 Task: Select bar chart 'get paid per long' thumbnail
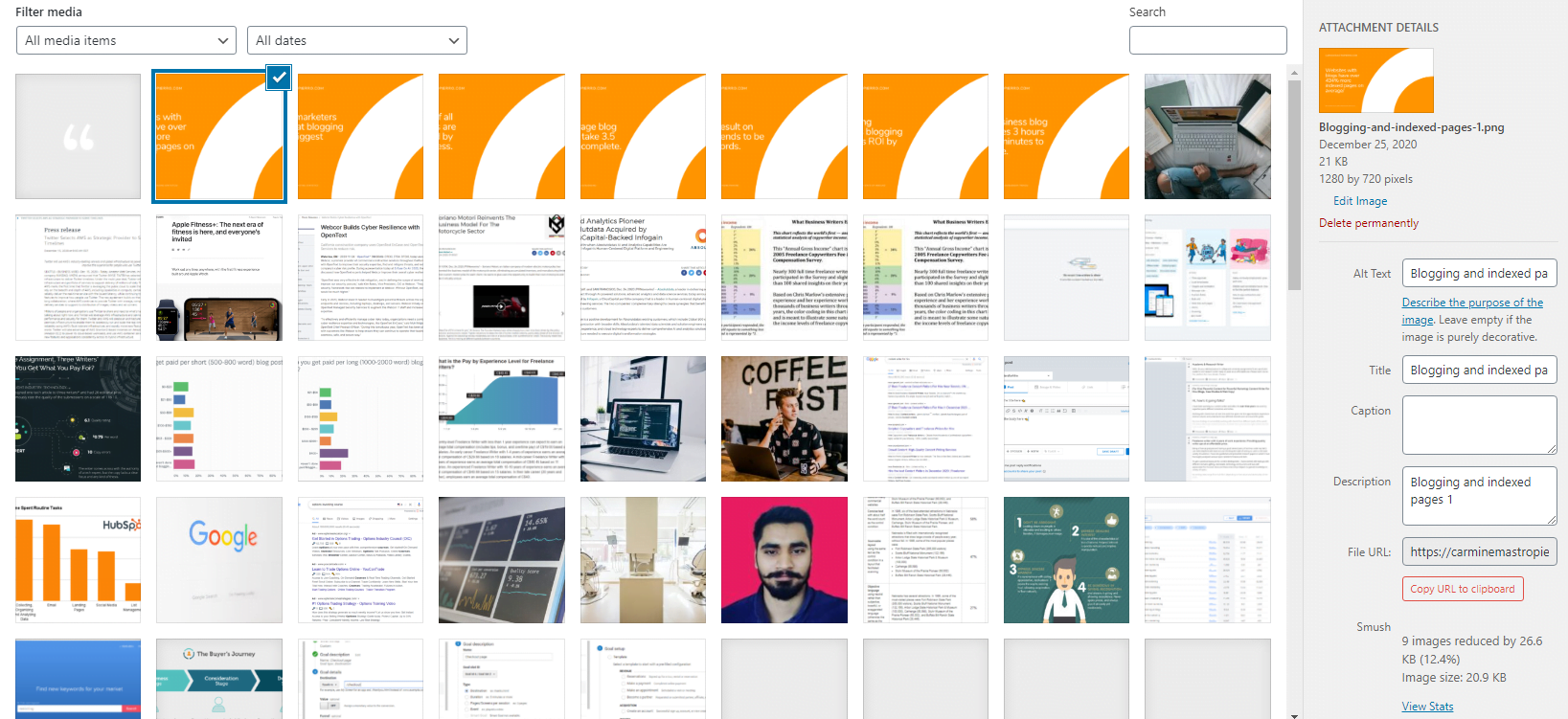(360, 418)
